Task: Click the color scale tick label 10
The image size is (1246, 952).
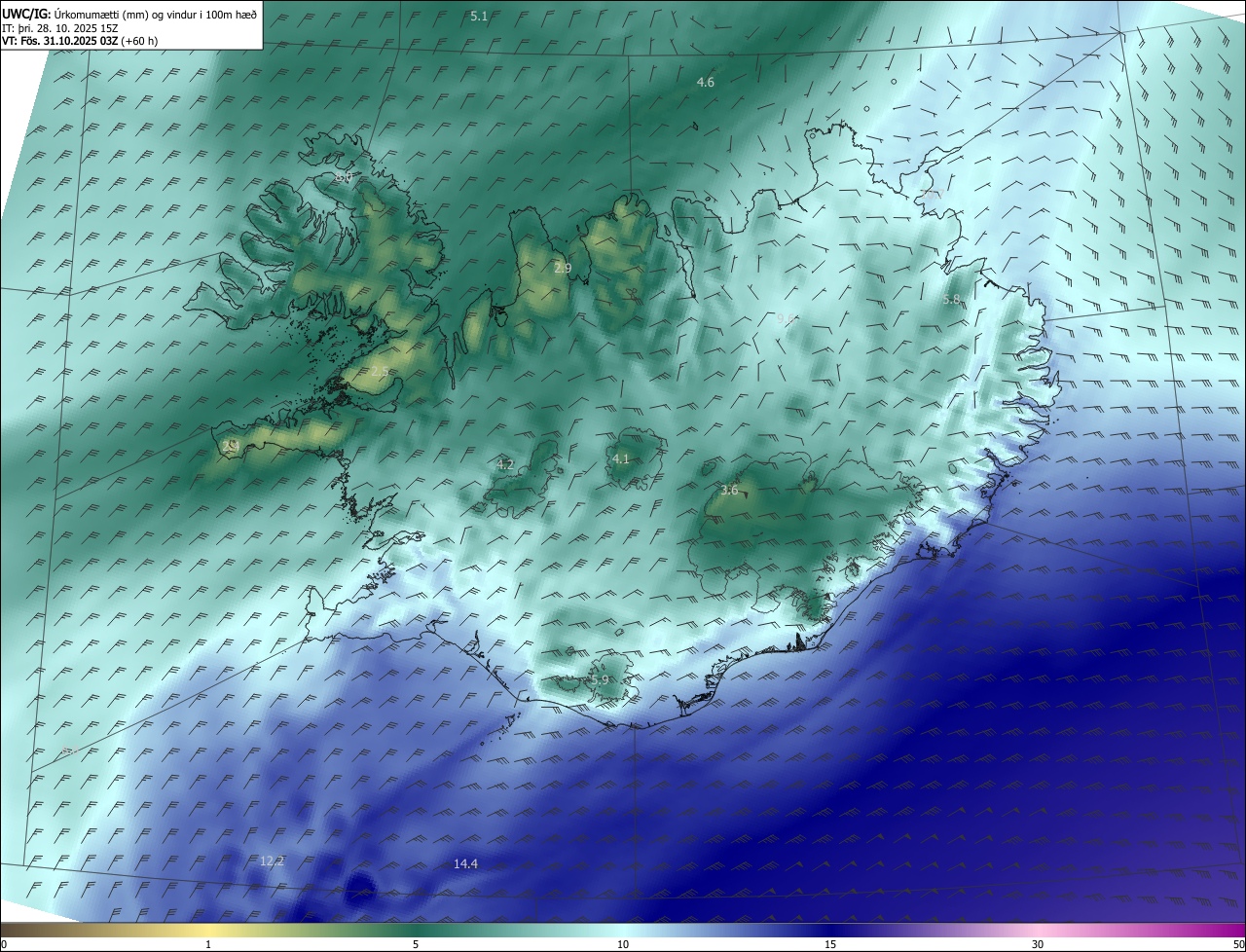Action: [x=623, y=944]
